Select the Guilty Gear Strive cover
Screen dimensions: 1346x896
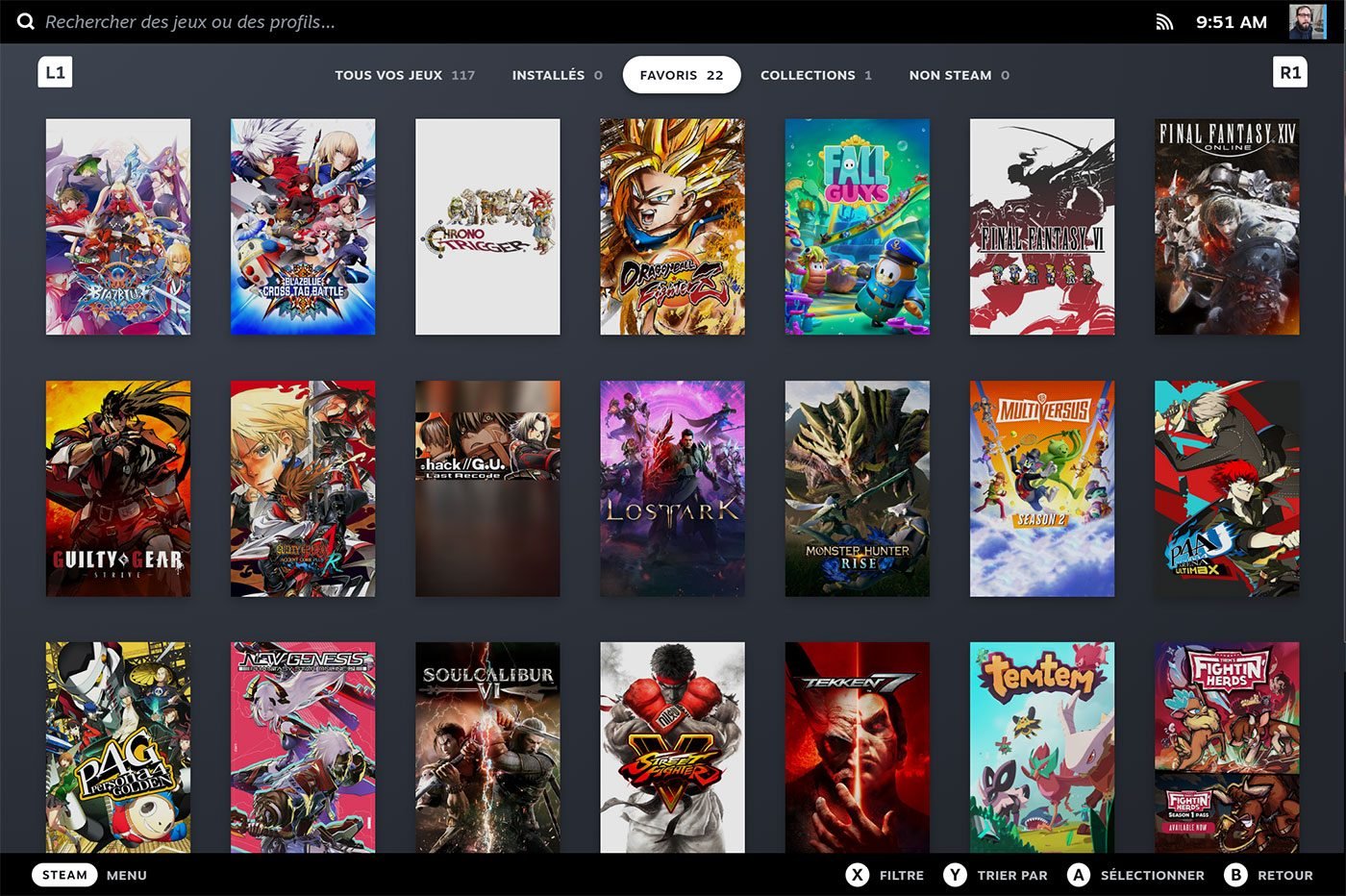click(x=118, y=488)
